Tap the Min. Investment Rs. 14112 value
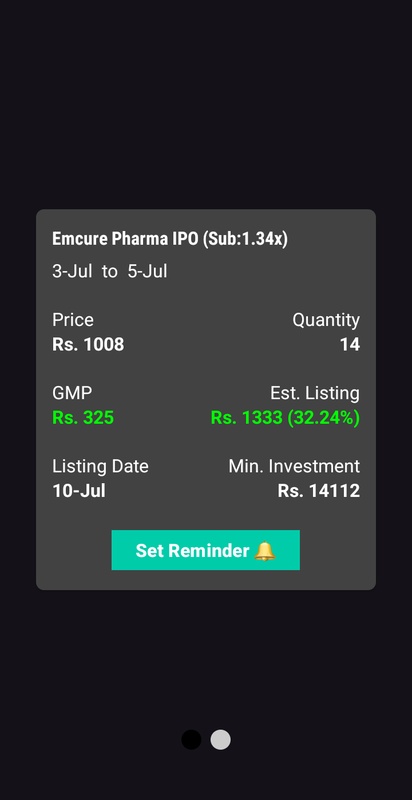412x800 pixels. click(x=319, y=491)
